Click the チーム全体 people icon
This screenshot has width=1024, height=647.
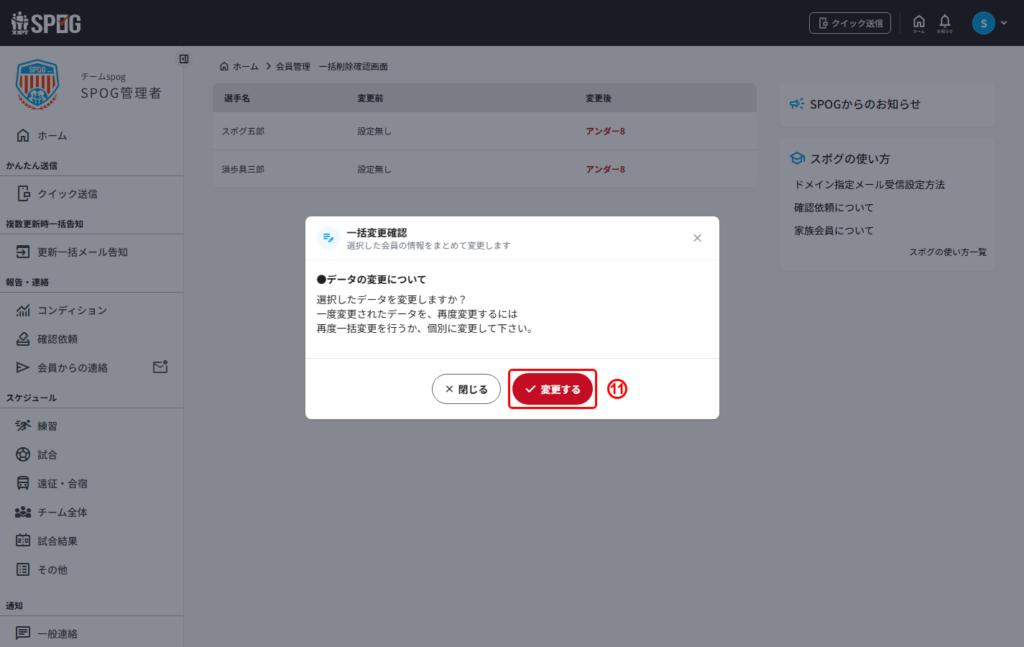23,512
